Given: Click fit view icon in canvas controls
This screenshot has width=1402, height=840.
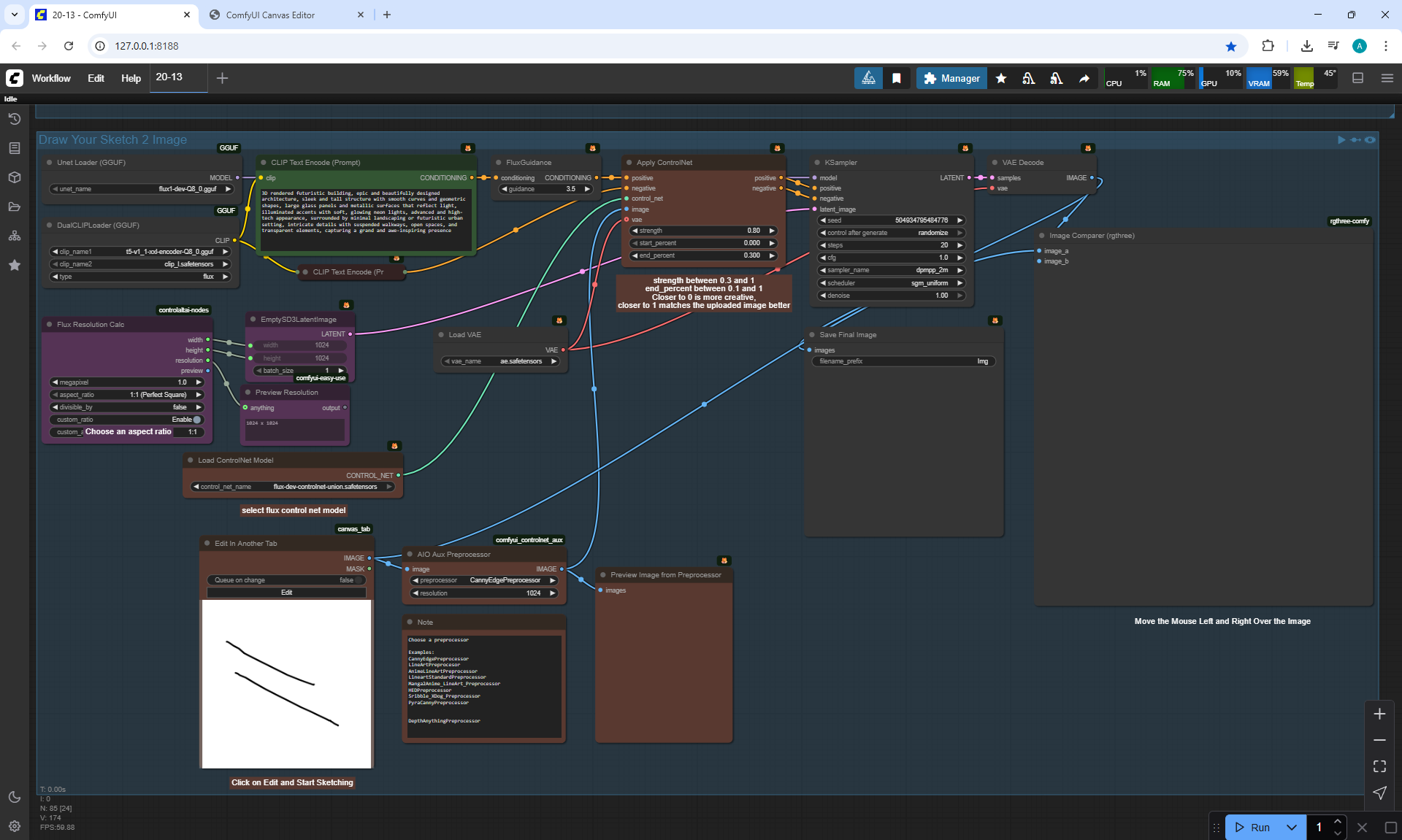Looking at the screenshot, I should (x=1379, y=766).
